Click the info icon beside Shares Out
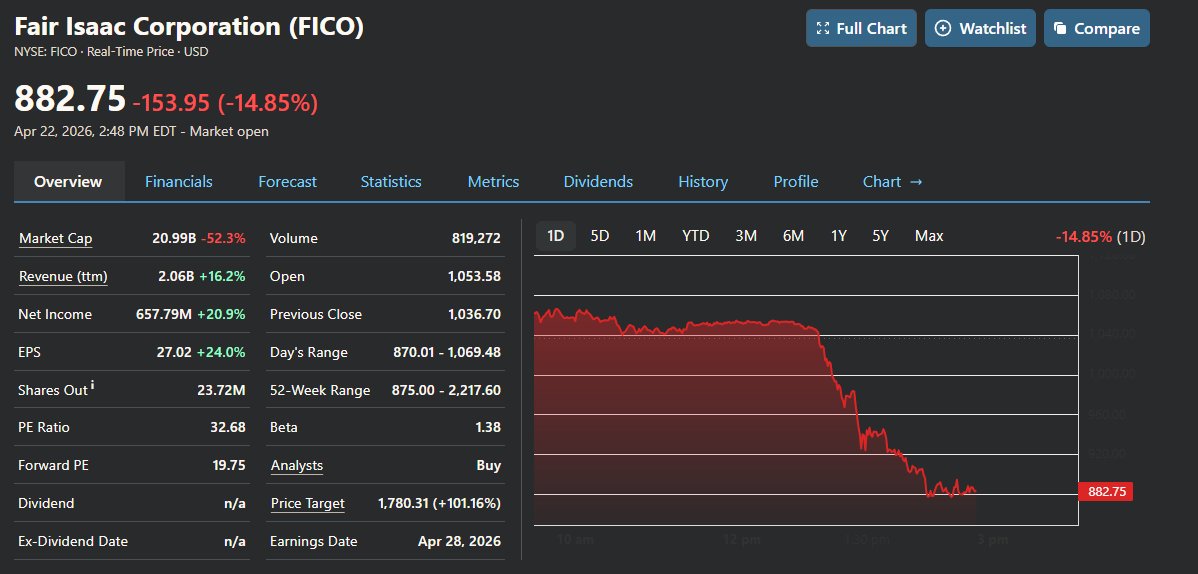 click(92, 385)
